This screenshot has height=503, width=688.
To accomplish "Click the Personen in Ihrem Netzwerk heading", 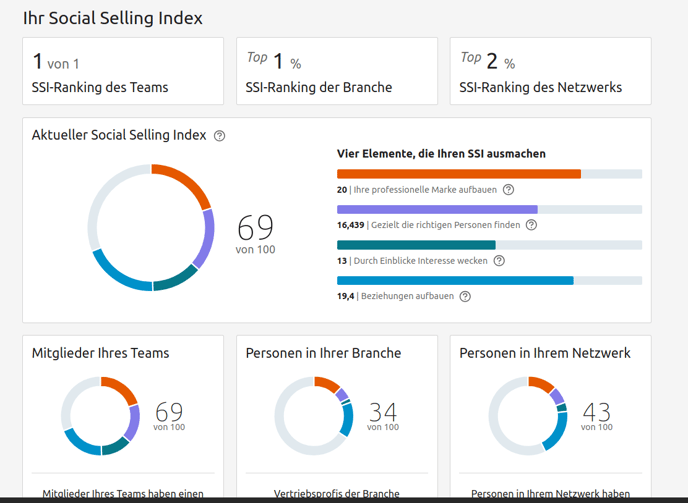I will (x=545, y=353).
